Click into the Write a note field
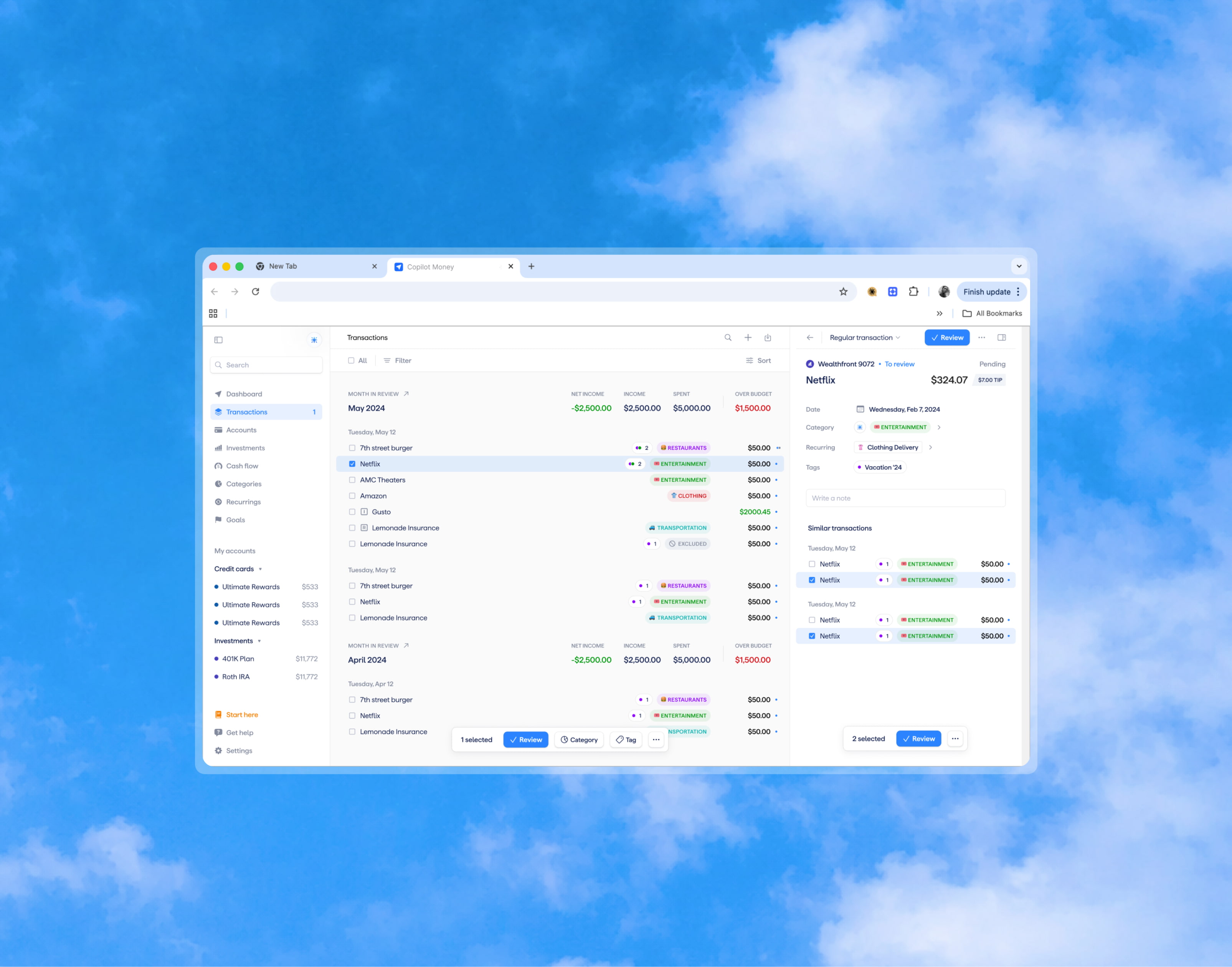Image resolution: width=1232 pixels, height=967 pixels. point(905,498)
